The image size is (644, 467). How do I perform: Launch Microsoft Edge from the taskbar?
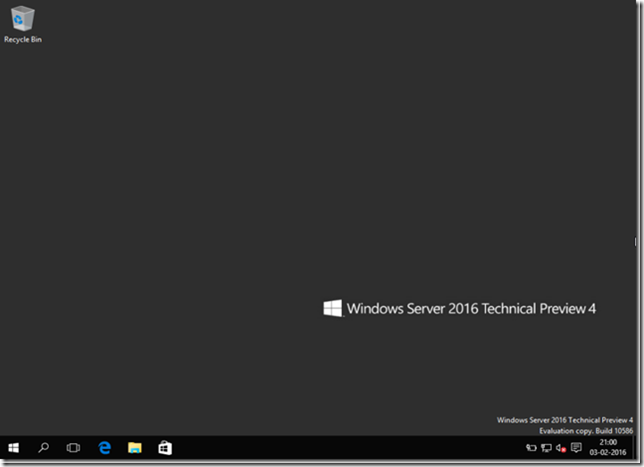pyautogui.click(x=105, y=448)
